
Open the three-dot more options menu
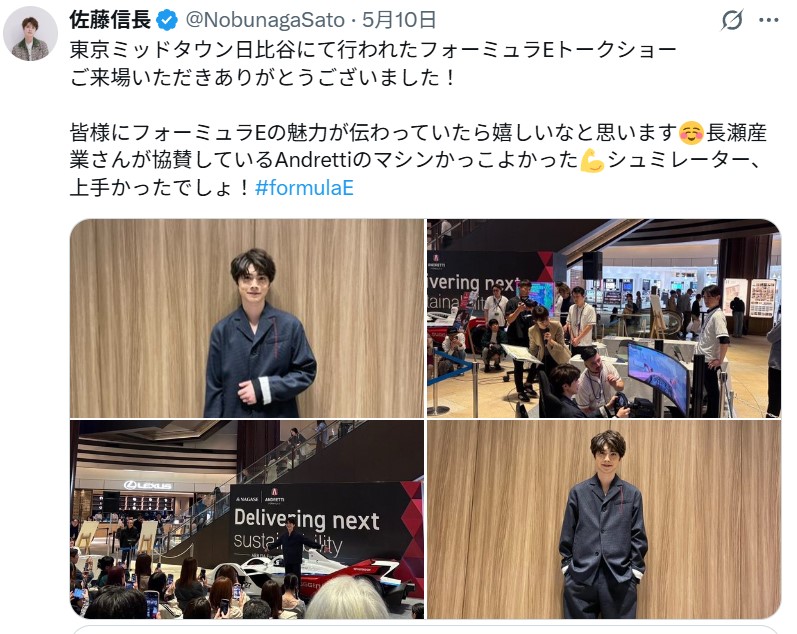click(769, 20)
